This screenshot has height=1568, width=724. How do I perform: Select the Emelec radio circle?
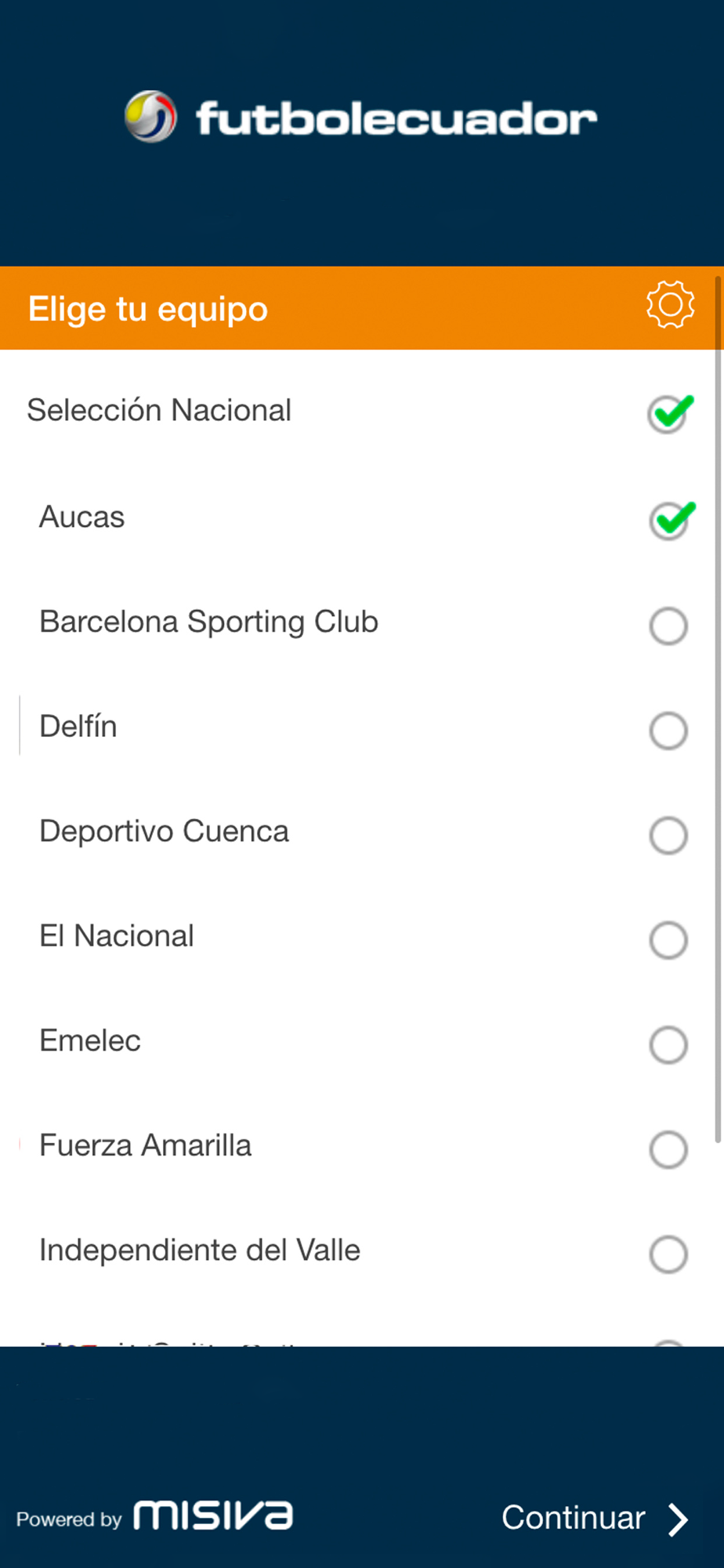coord(668,1045)
